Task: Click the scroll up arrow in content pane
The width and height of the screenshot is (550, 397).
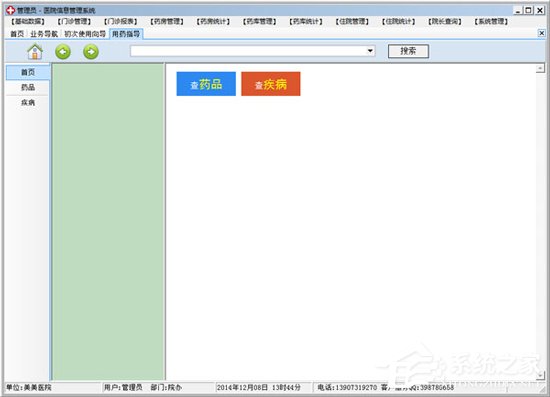Action: click(541, 68)
